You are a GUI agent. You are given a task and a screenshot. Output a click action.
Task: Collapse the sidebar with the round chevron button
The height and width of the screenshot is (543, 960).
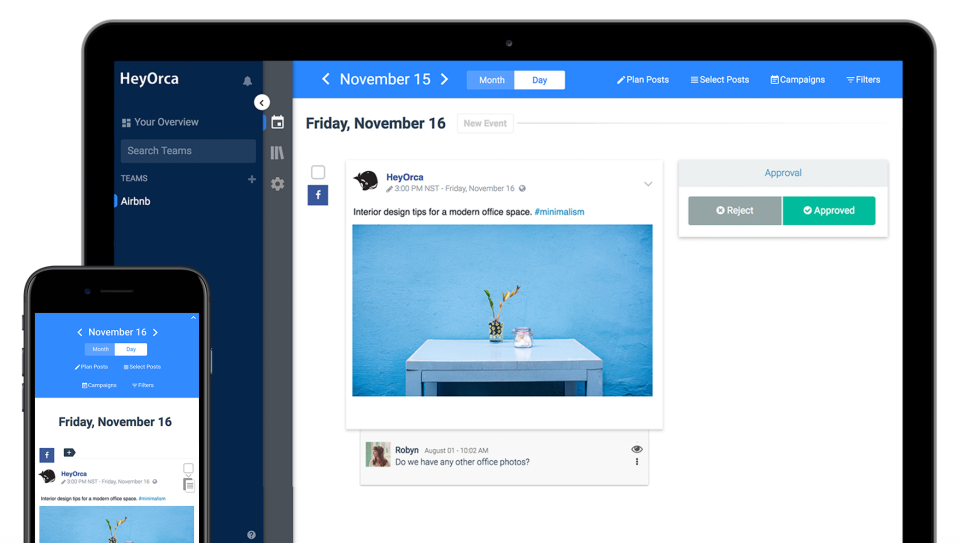(x=262, y=102)
